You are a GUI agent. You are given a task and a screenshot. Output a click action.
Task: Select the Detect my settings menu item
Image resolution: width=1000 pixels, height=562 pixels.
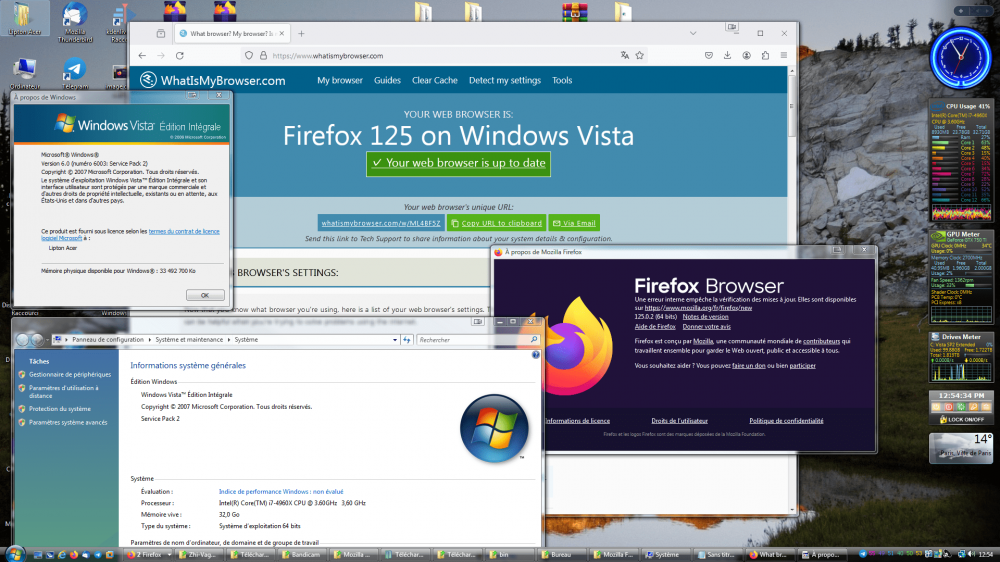pyautogui.click(x=504, y=81)
